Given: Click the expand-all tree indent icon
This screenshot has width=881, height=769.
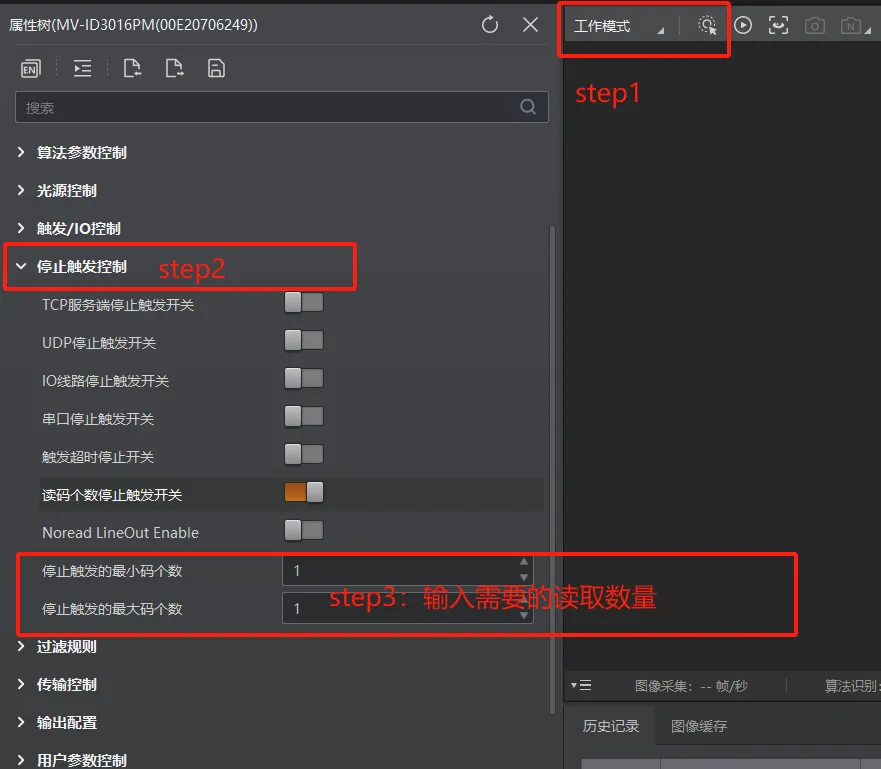Looking at the screenshot, I should click(82, 68).
